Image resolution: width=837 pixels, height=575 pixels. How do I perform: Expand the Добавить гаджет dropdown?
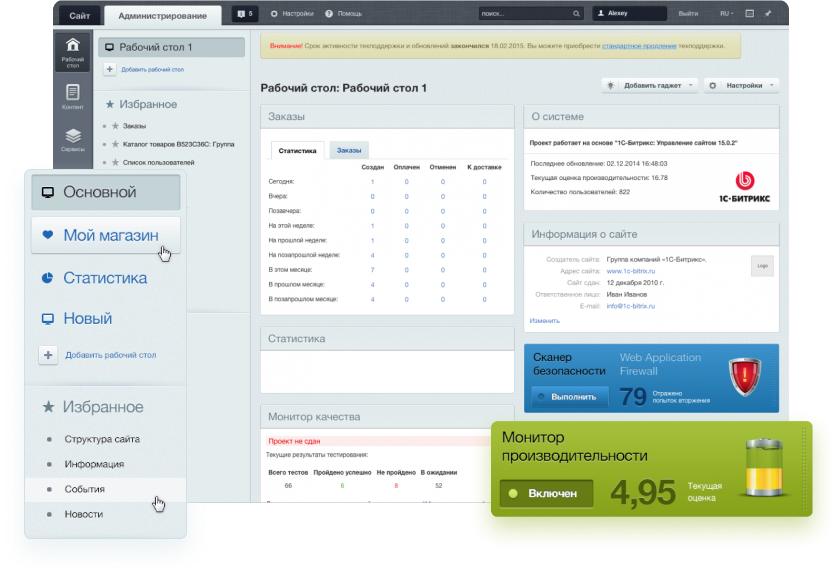[650, 86]
